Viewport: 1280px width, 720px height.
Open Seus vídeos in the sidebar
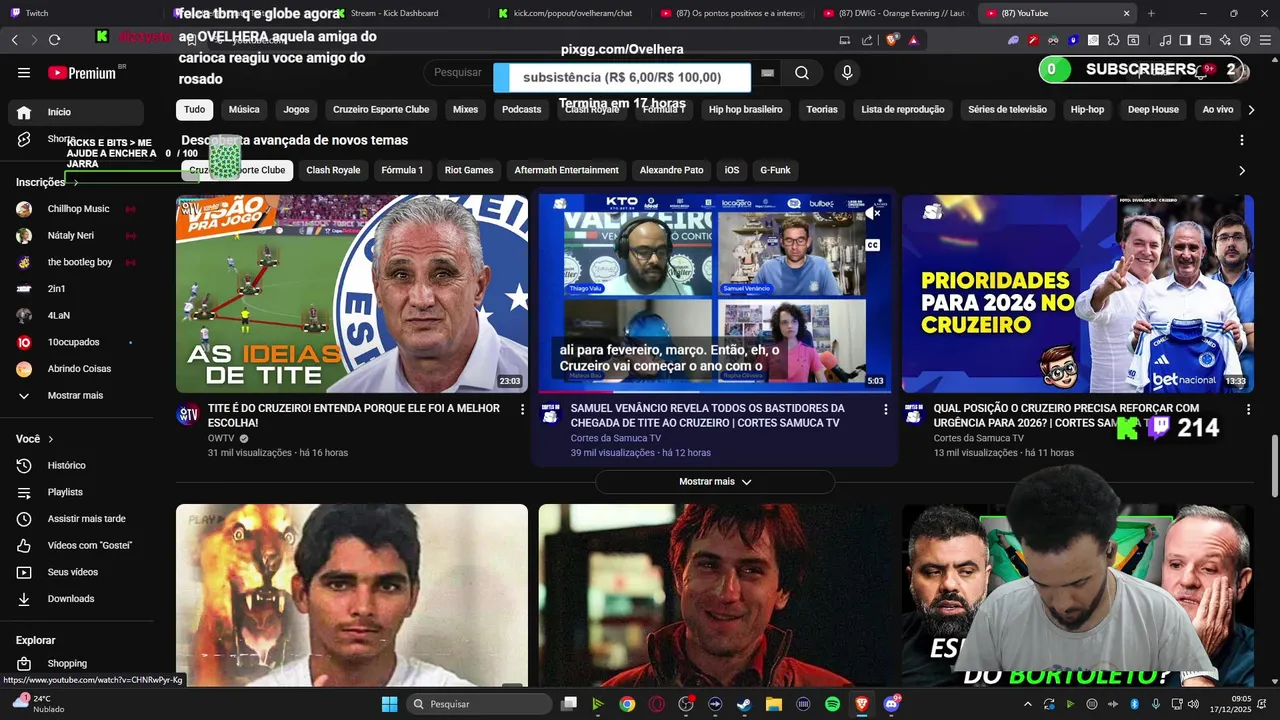76,572
